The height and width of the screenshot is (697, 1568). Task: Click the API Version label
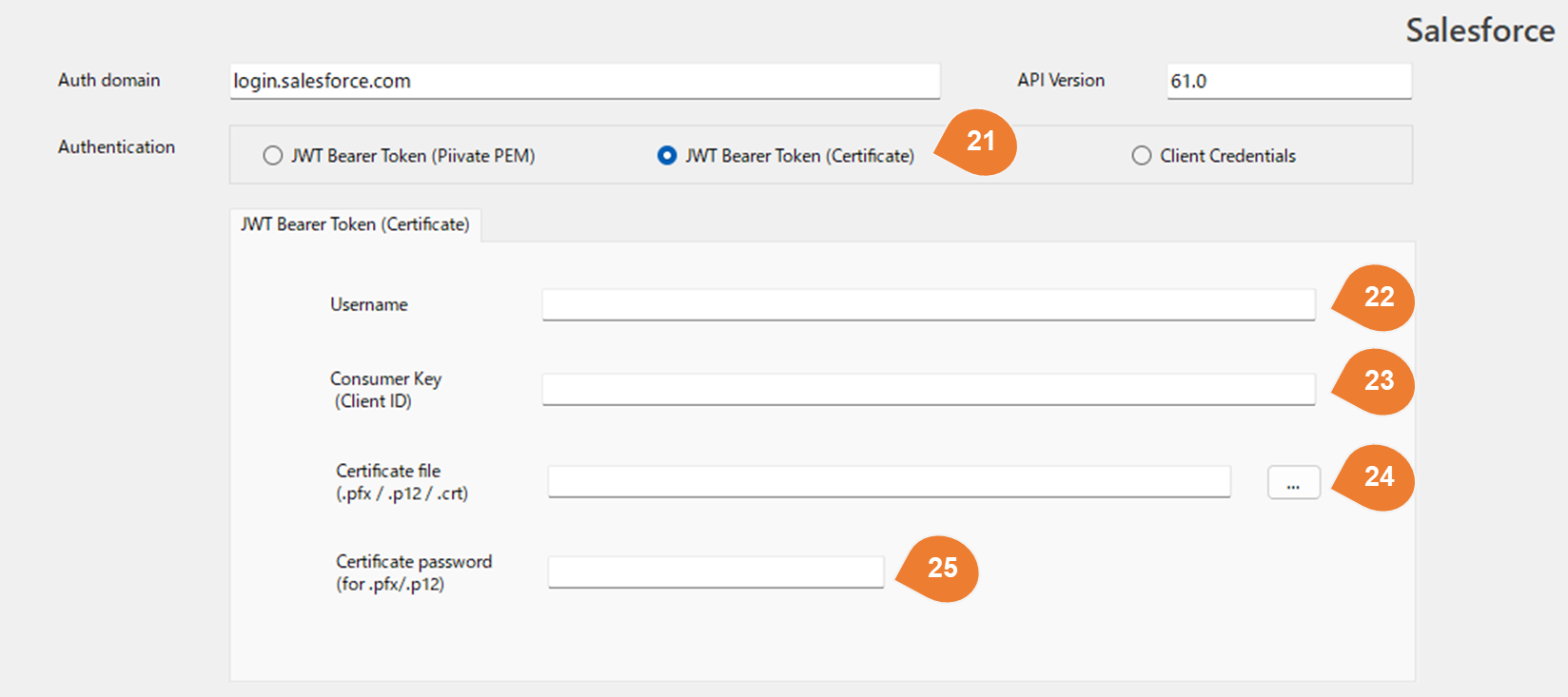point(1061,81)
